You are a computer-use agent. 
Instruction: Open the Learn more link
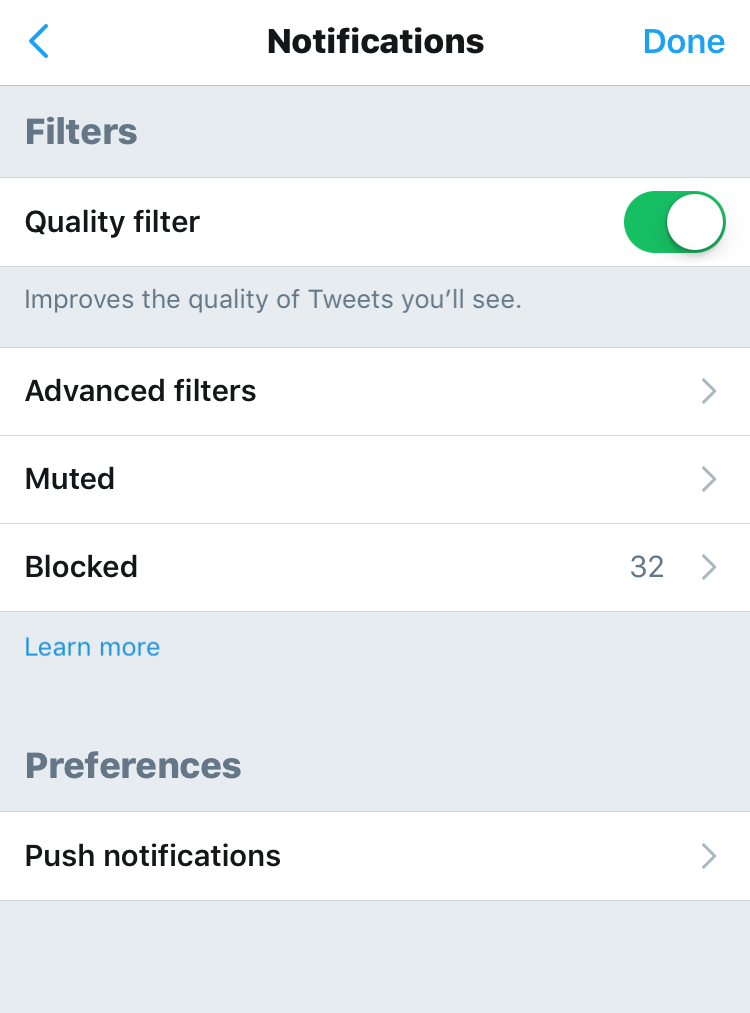(92, 647)
